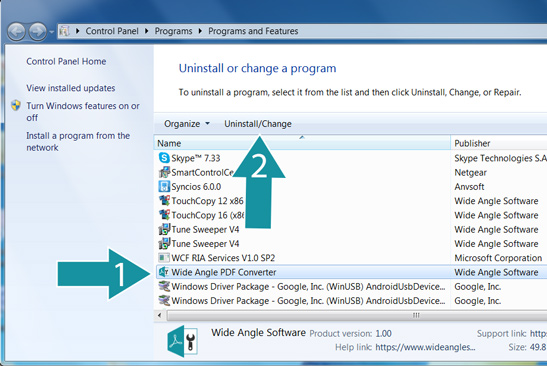Open View installed updates link

[71, 88]
